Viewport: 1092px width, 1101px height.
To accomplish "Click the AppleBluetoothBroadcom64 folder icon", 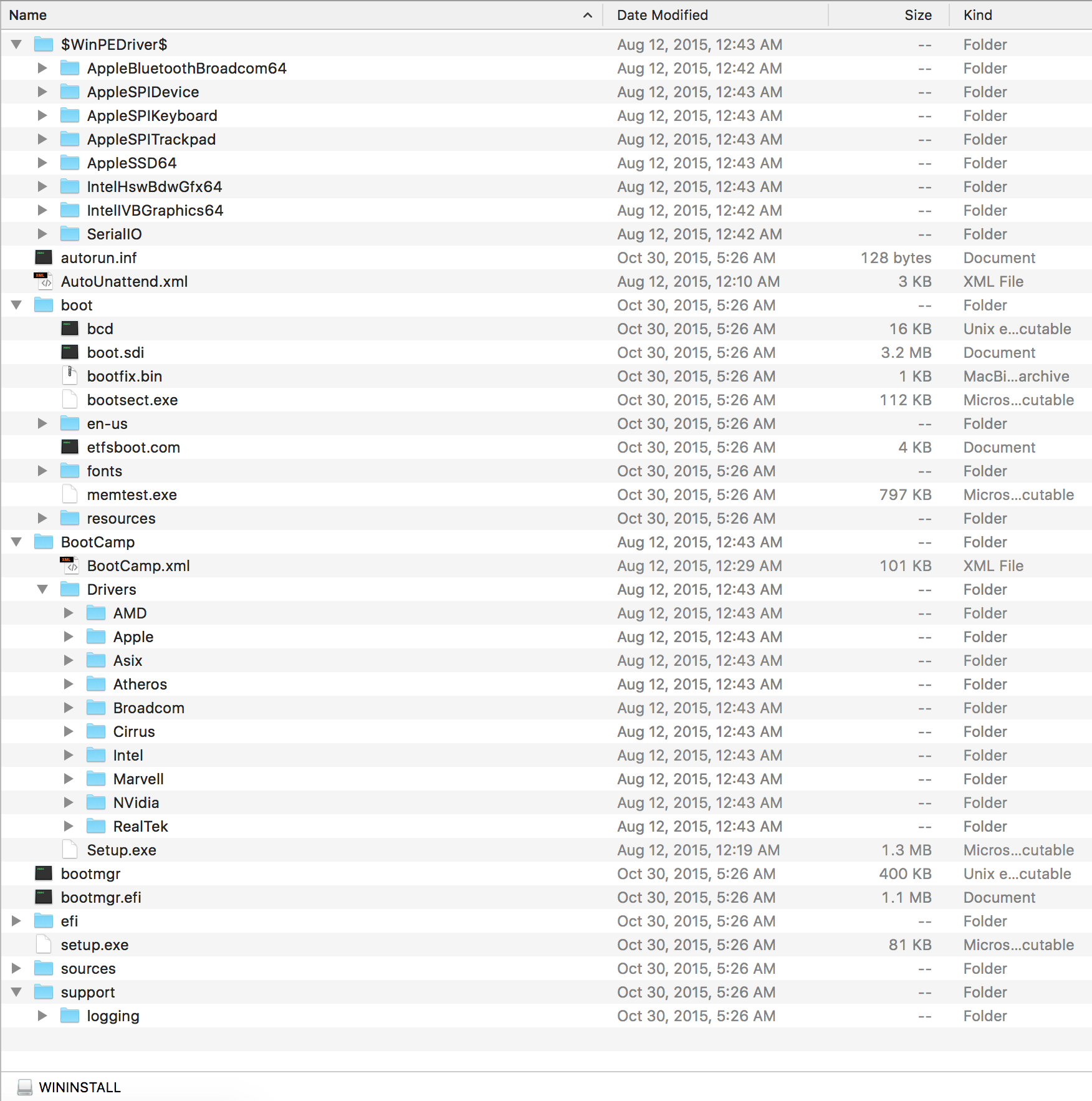I will (x=70, y=68).
